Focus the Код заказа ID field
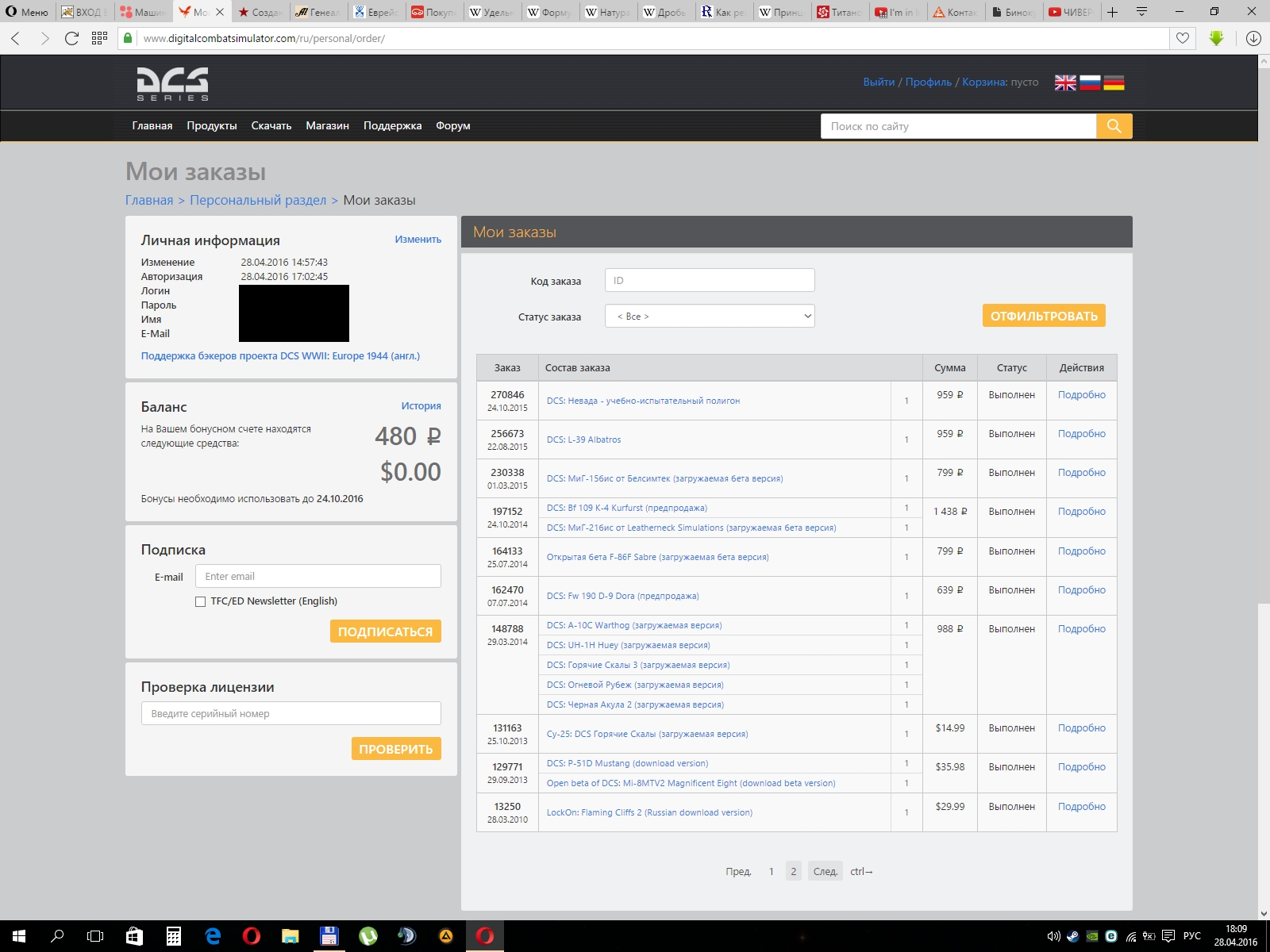 click(710, 280)
